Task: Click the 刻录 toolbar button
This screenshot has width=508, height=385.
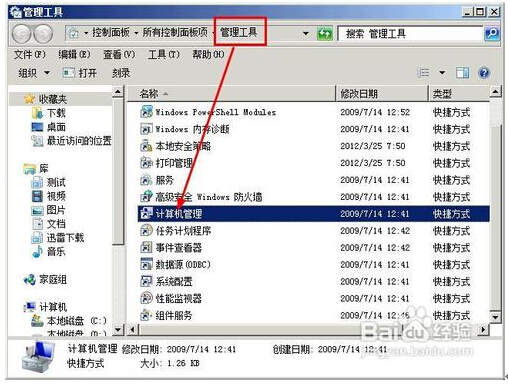Action: tap(121, 73)
